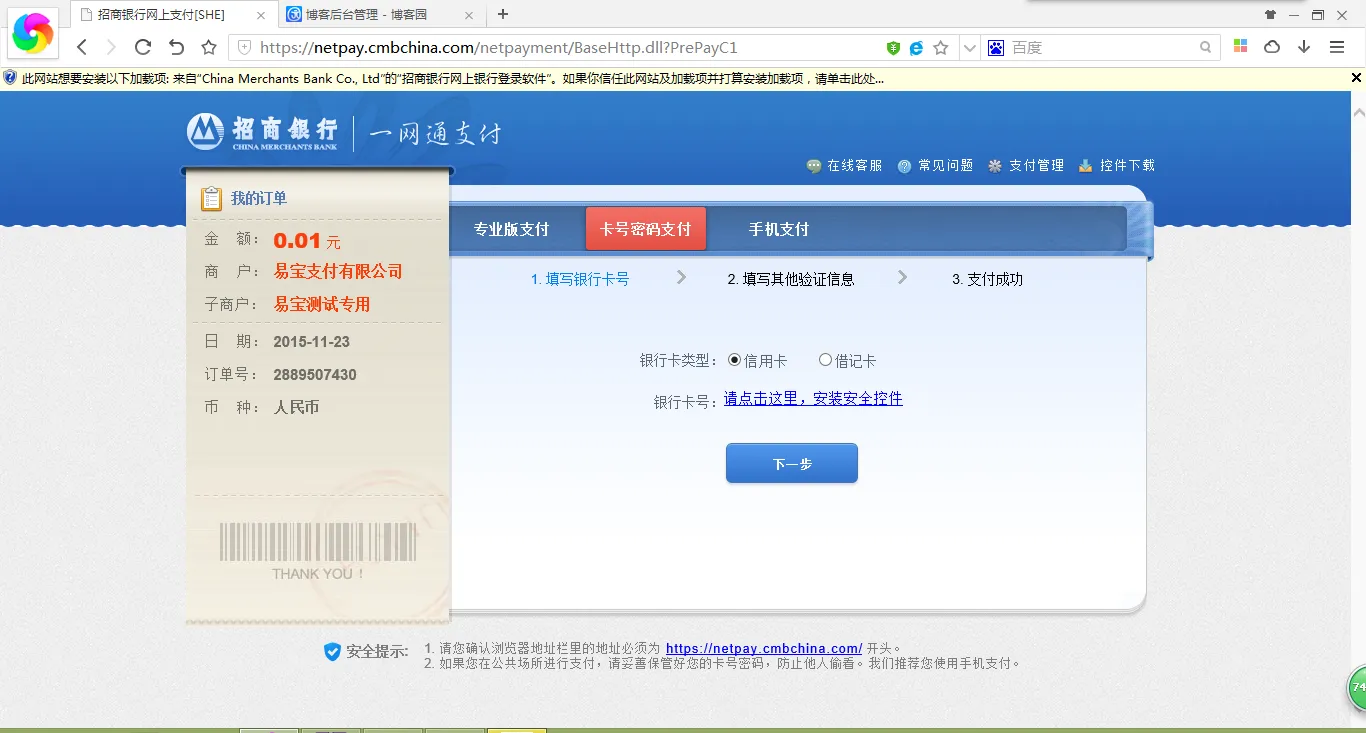Open the cloud sync icon in toolbar
Screen dimensions: 1366x733
1272,47
